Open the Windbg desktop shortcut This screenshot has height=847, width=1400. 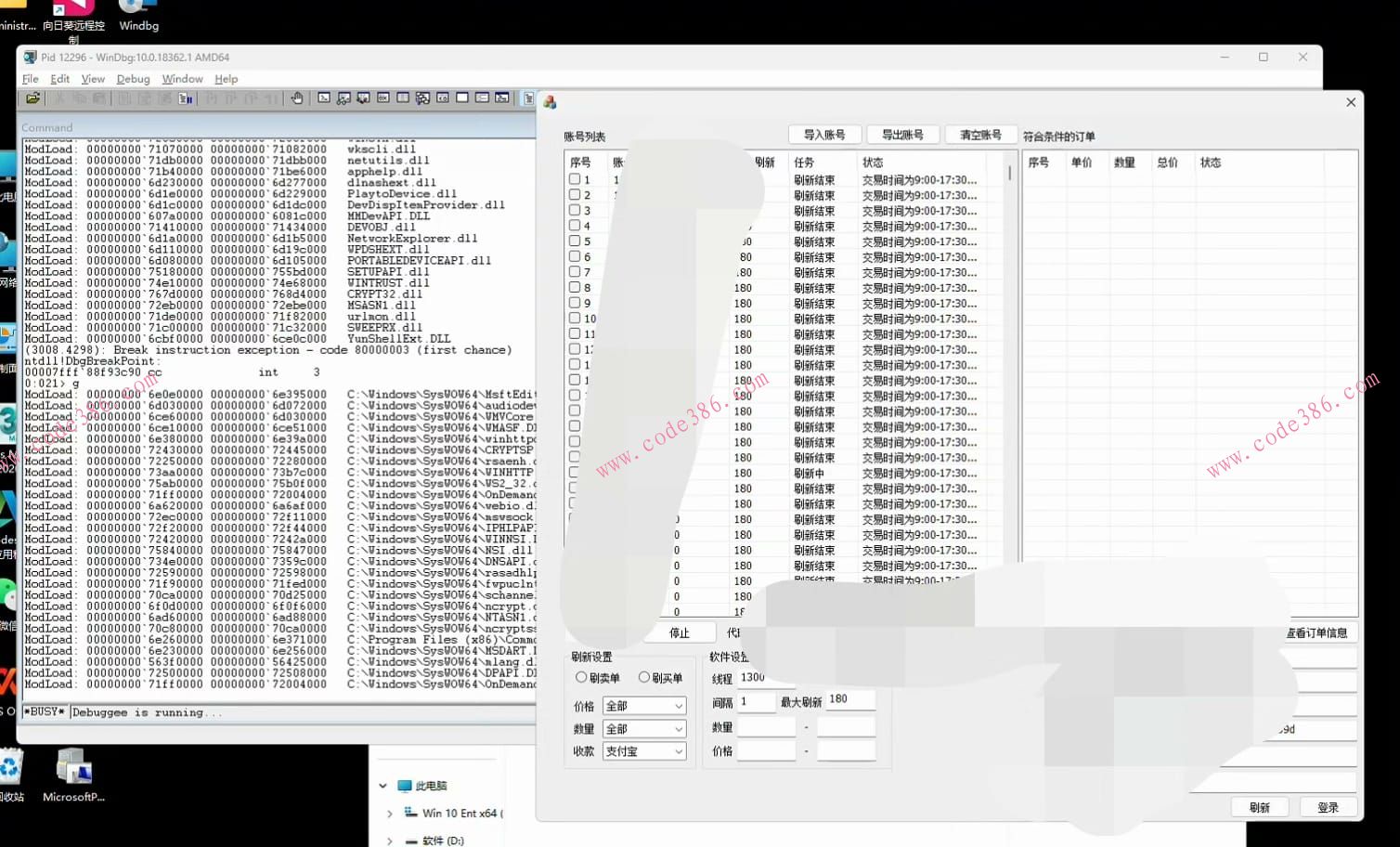(x=138, y=17)
